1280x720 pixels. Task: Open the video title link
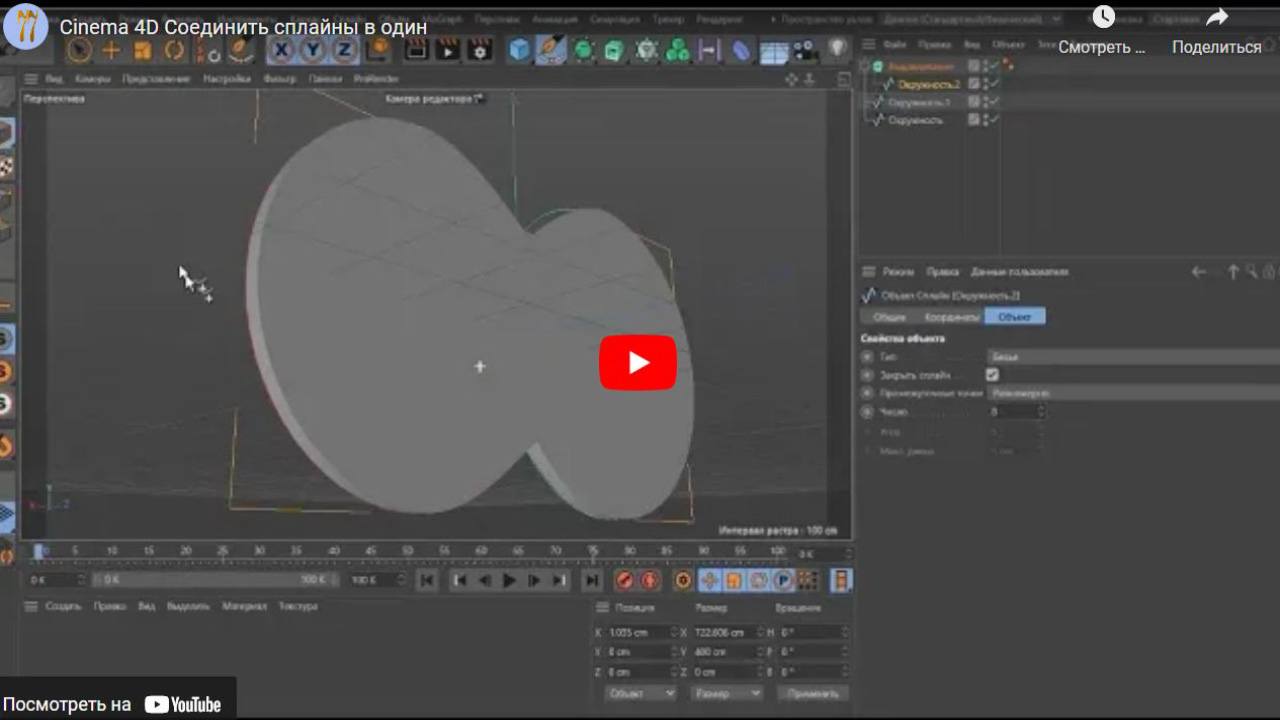[243, 26]
